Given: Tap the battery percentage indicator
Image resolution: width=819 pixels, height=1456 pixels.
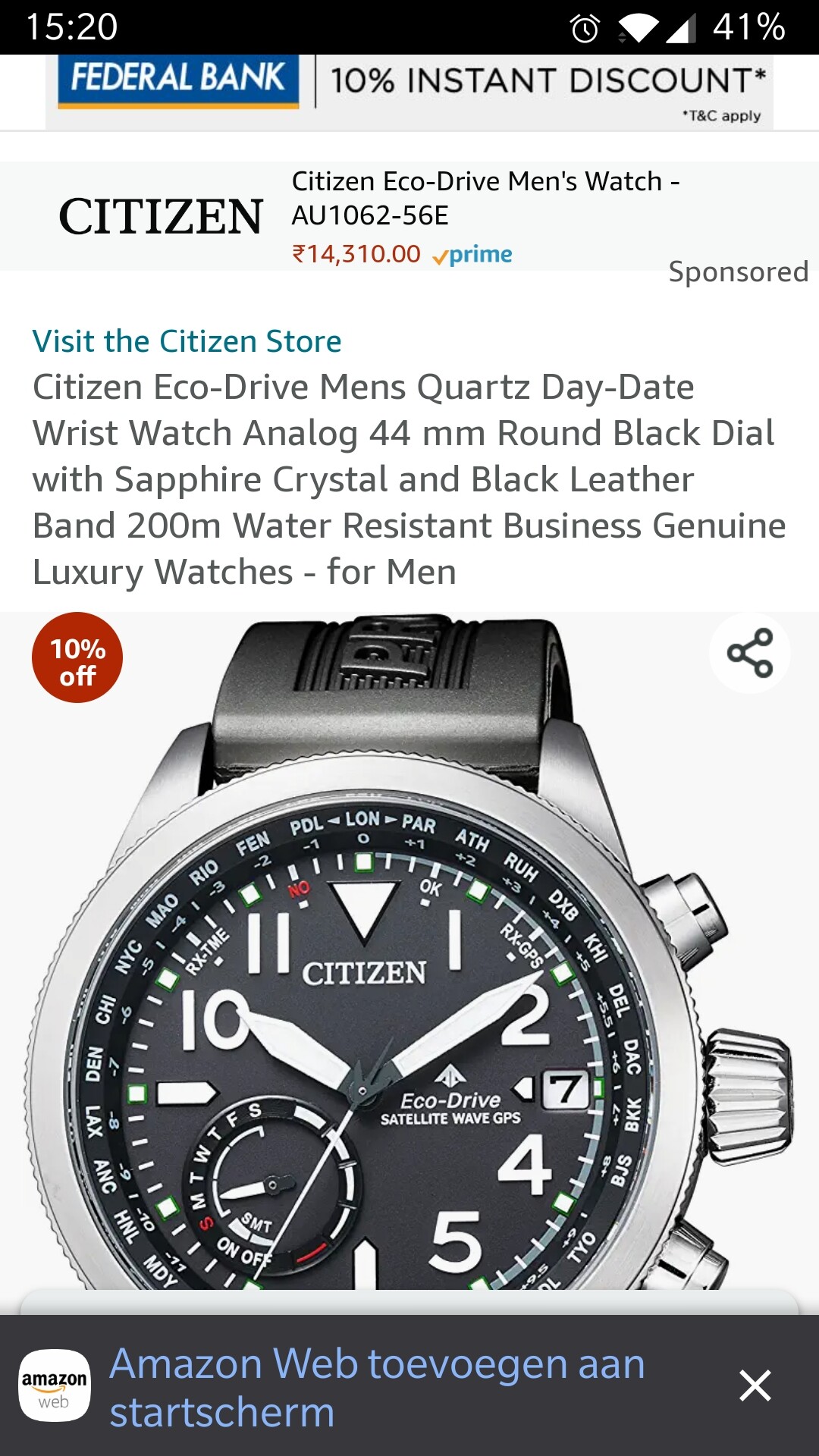Looking at the screenshot, I should point(748,27).
